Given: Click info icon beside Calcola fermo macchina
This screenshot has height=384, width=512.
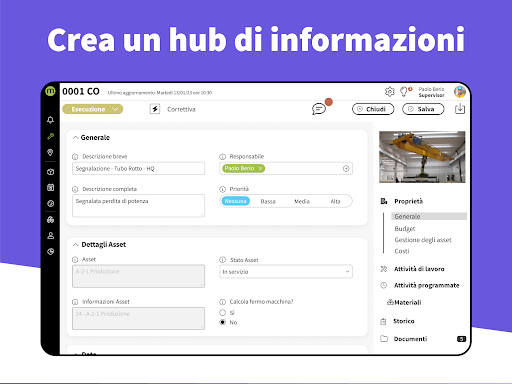Looking at the screenshot, I should (222, 302).
